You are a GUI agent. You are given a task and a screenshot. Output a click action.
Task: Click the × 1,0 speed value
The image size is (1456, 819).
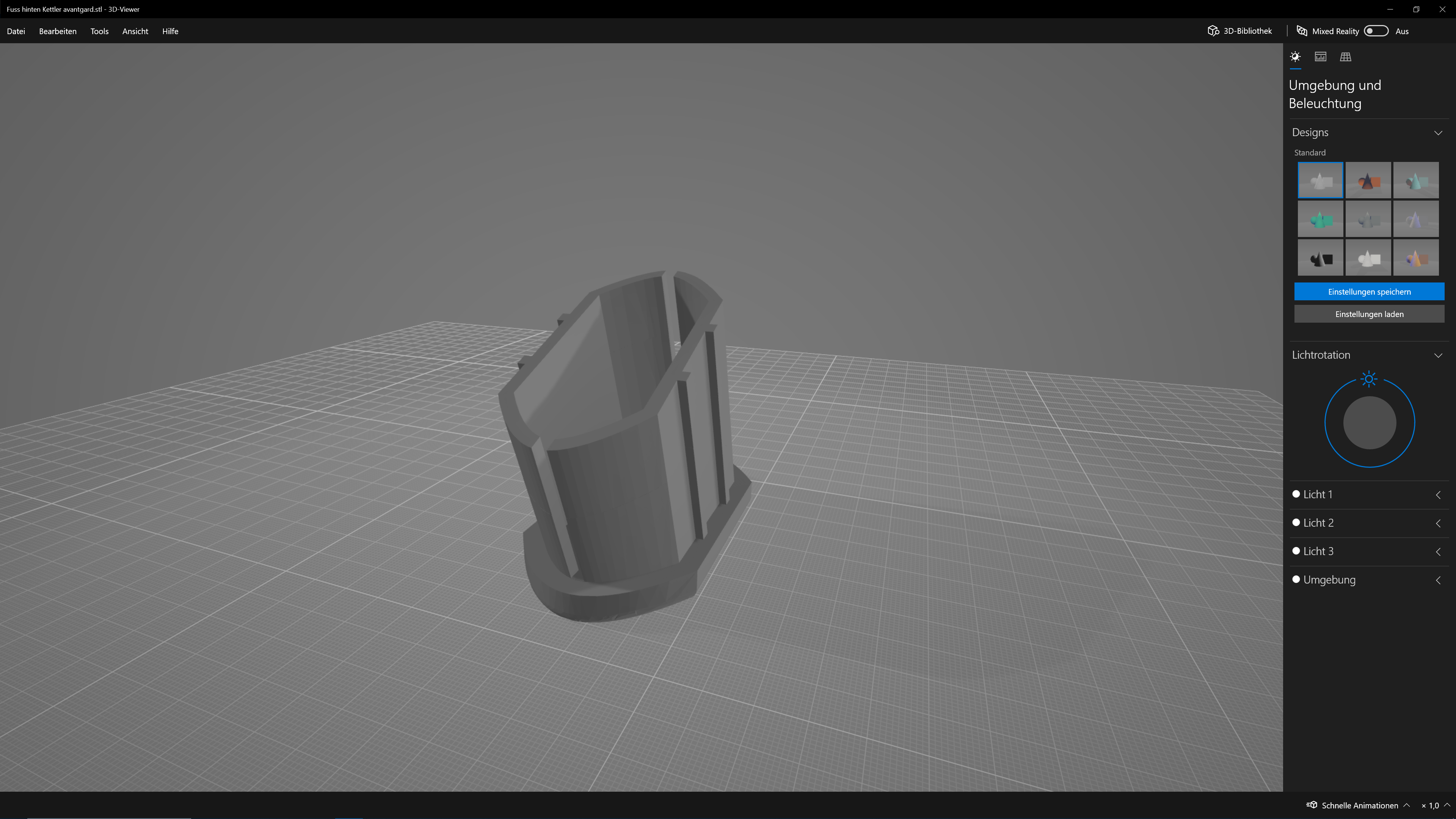1430,805
